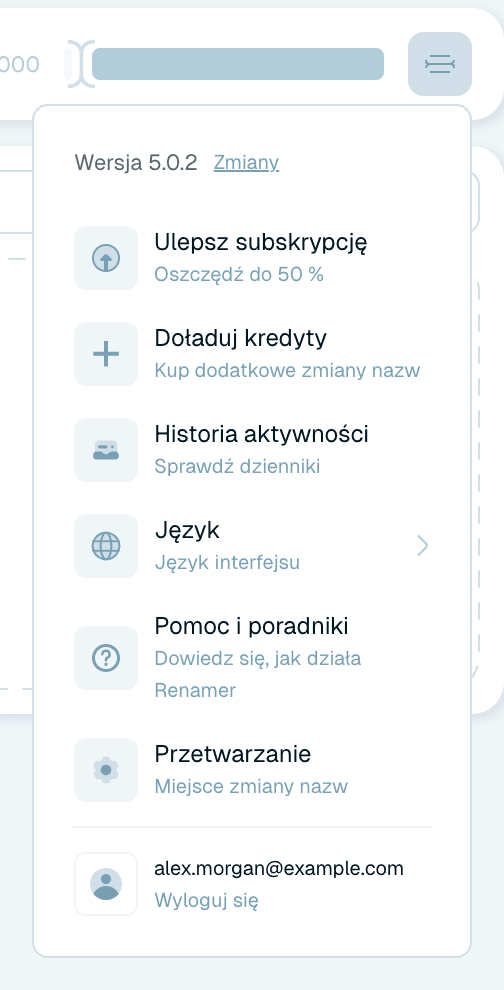Click the alex.morgan@example.com email text

pyautogui.click(x=279, y=869)
